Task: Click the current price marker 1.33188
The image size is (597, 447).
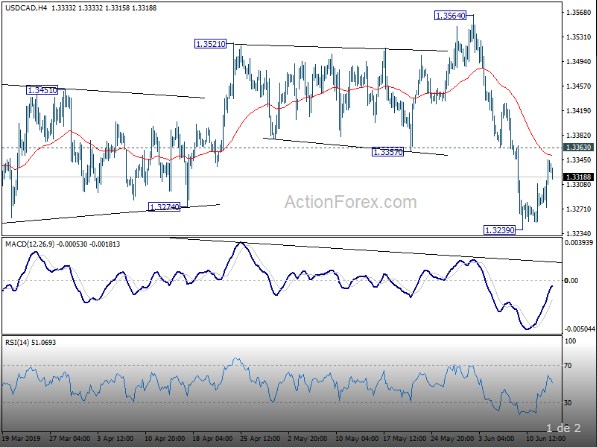Action: pyautogui.click(x=578, y=177)
